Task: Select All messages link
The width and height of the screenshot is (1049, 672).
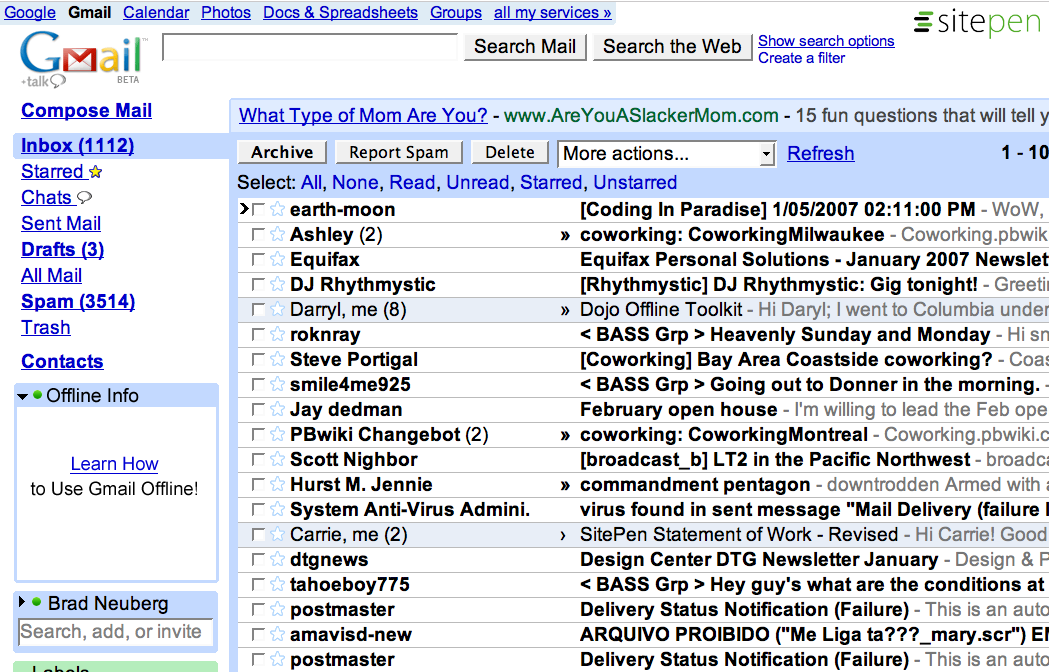Action: 310,182
